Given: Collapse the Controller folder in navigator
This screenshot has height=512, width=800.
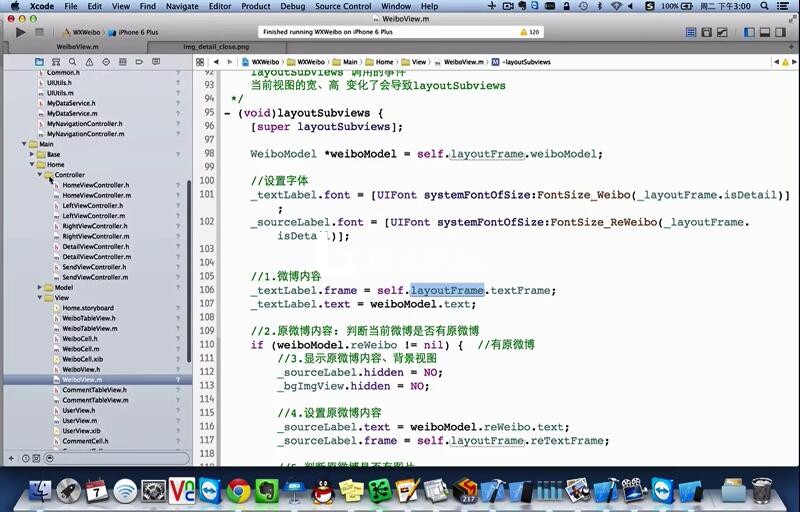Looking at the screenshot, I should click(40, 175).
